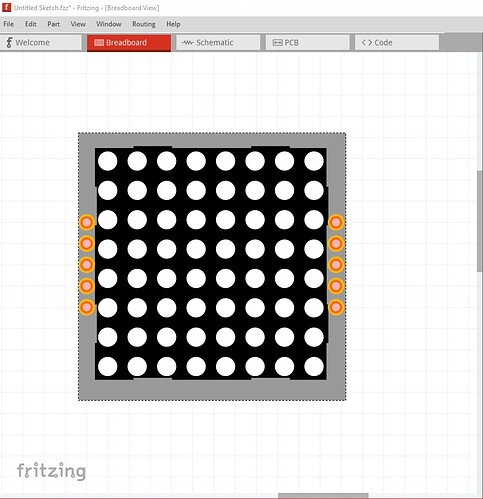Viewport: 483px width, 499px height.
Task: Switch to the Code tab
Action: click(397, 43)
